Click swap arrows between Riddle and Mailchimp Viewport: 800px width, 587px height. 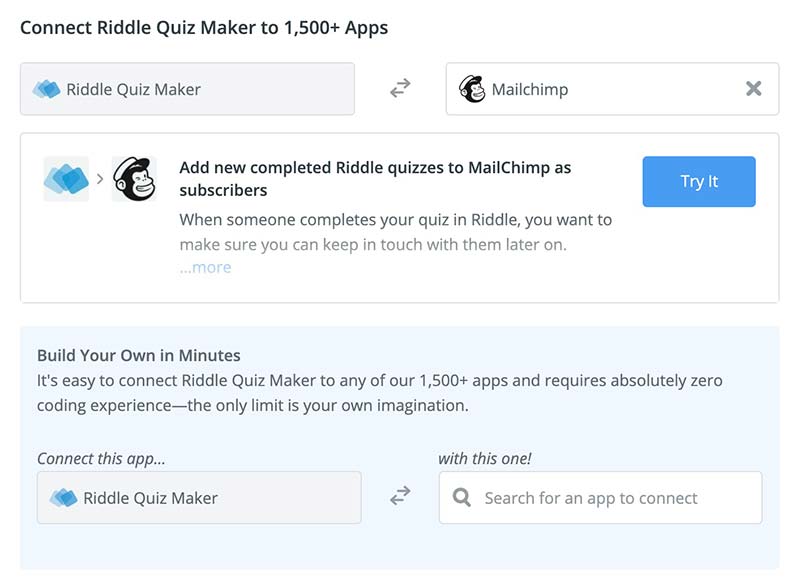click(x=400, y=88)
